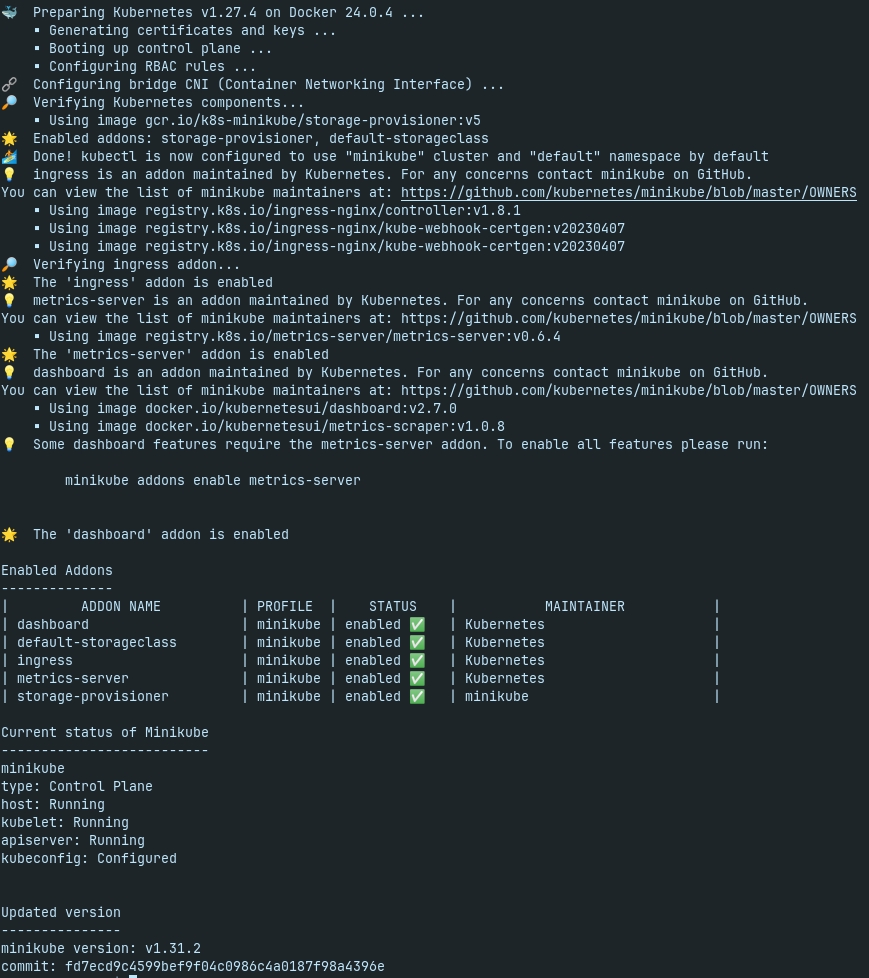Screen dimensions: 869x978
Task: Click the link icon beside Configuring bridge CNI
Action: (9, 84)
